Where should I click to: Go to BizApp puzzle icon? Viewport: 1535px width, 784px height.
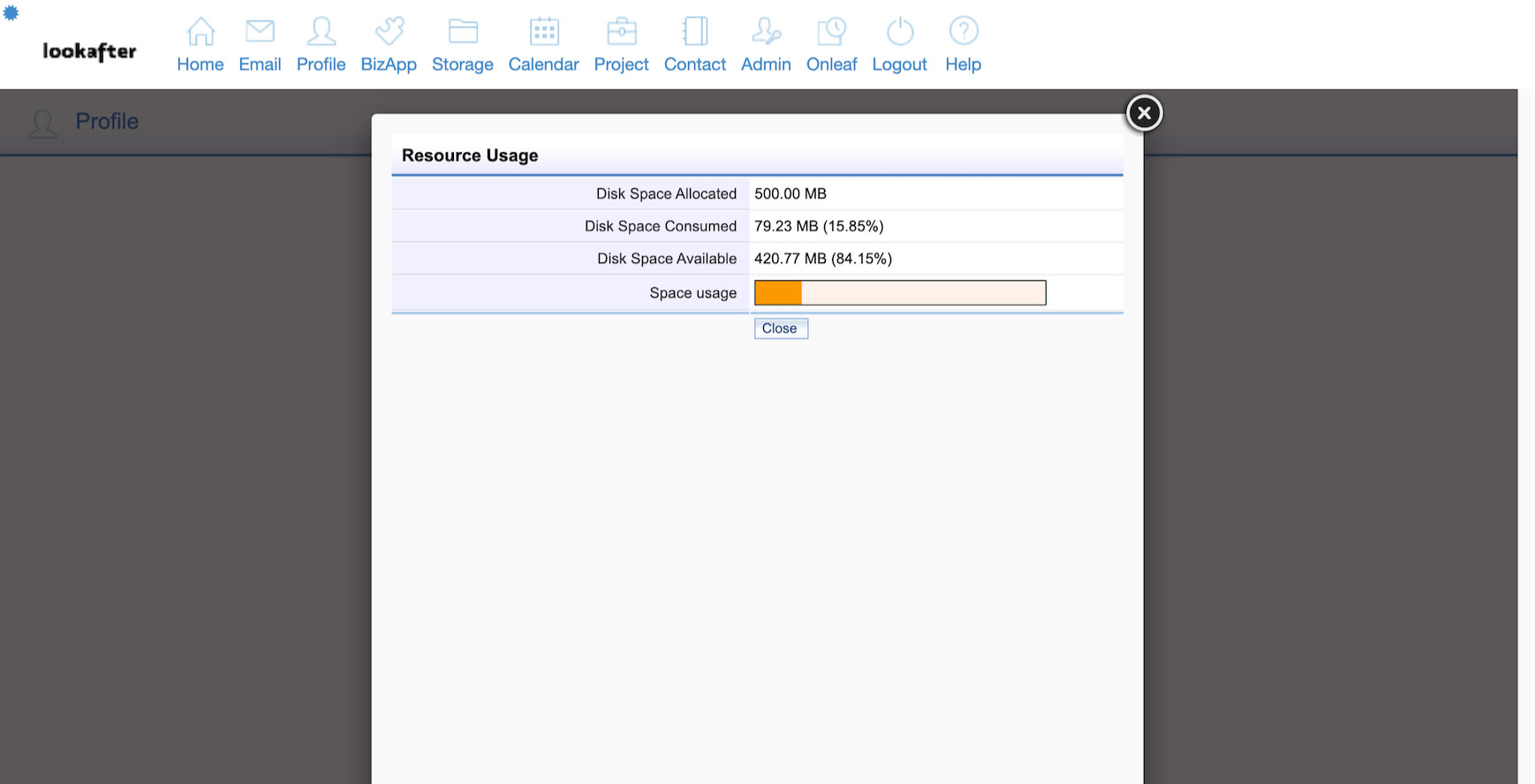tap(389, 32)
